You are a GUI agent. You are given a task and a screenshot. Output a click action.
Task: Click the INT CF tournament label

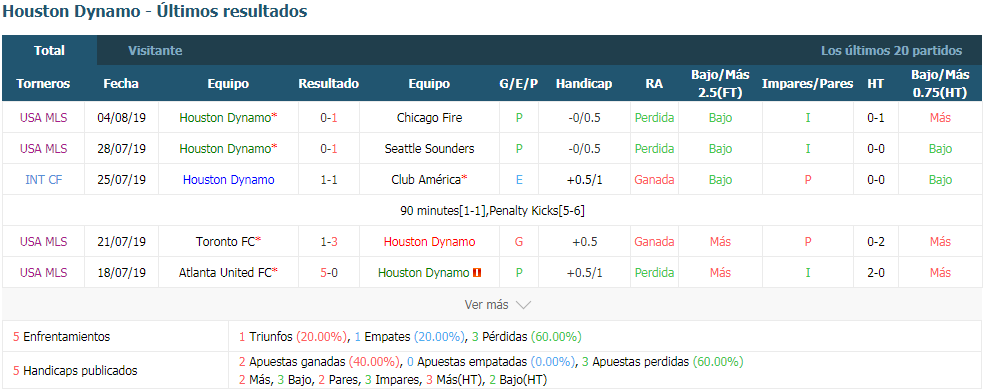[43, 179]
